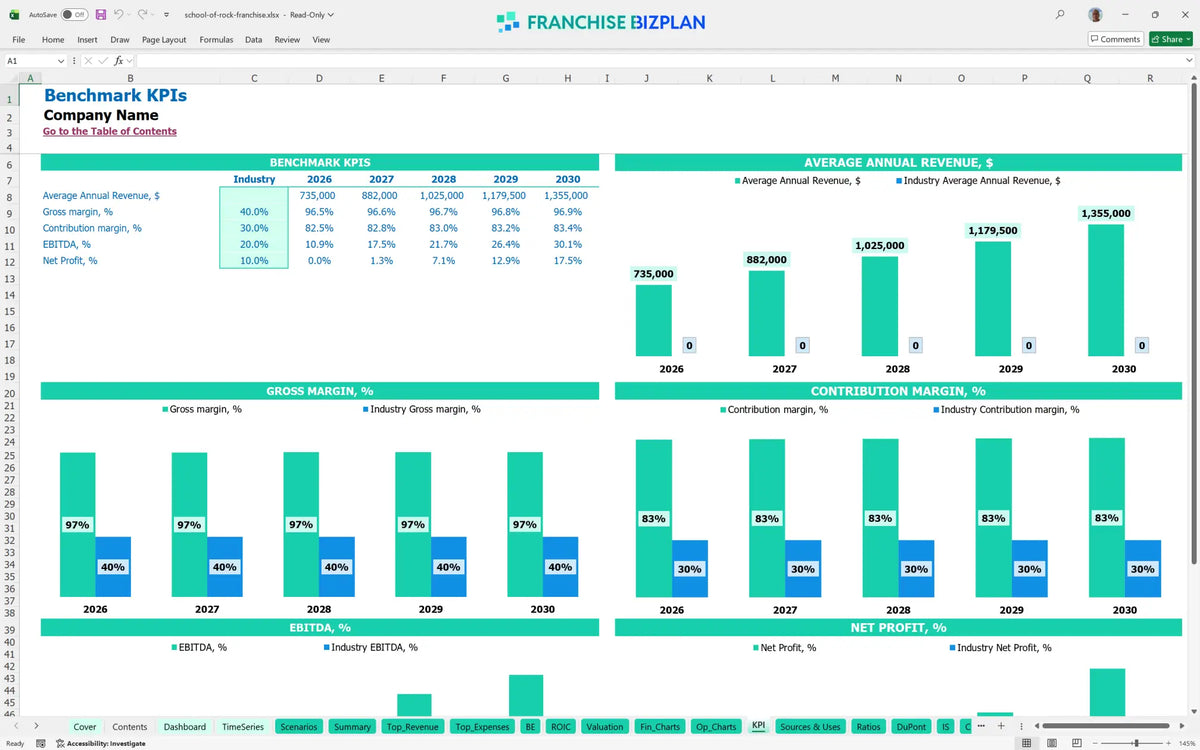Select the Industry Gross margin 40.0% cell
1200x750 pixels.
click(254, 212)
